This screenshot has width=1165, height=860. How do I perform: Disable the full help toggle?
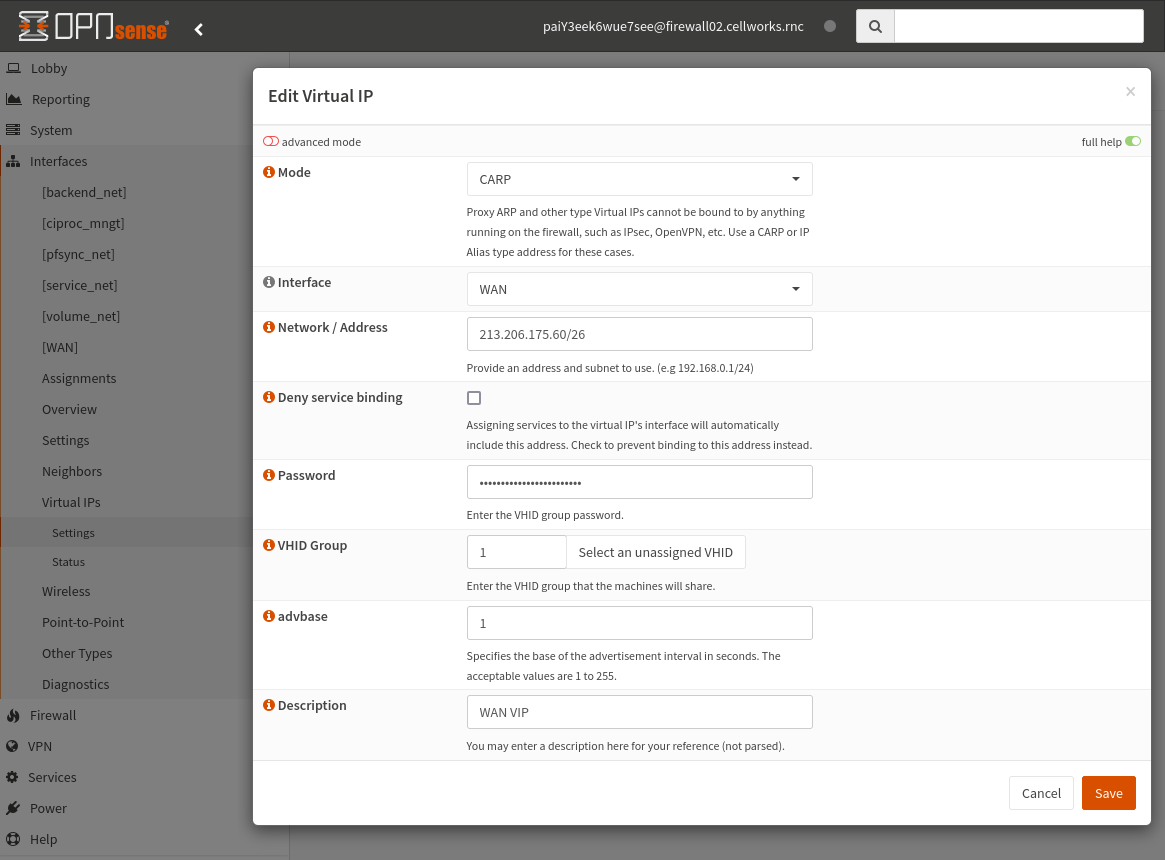click(1133, 141)
